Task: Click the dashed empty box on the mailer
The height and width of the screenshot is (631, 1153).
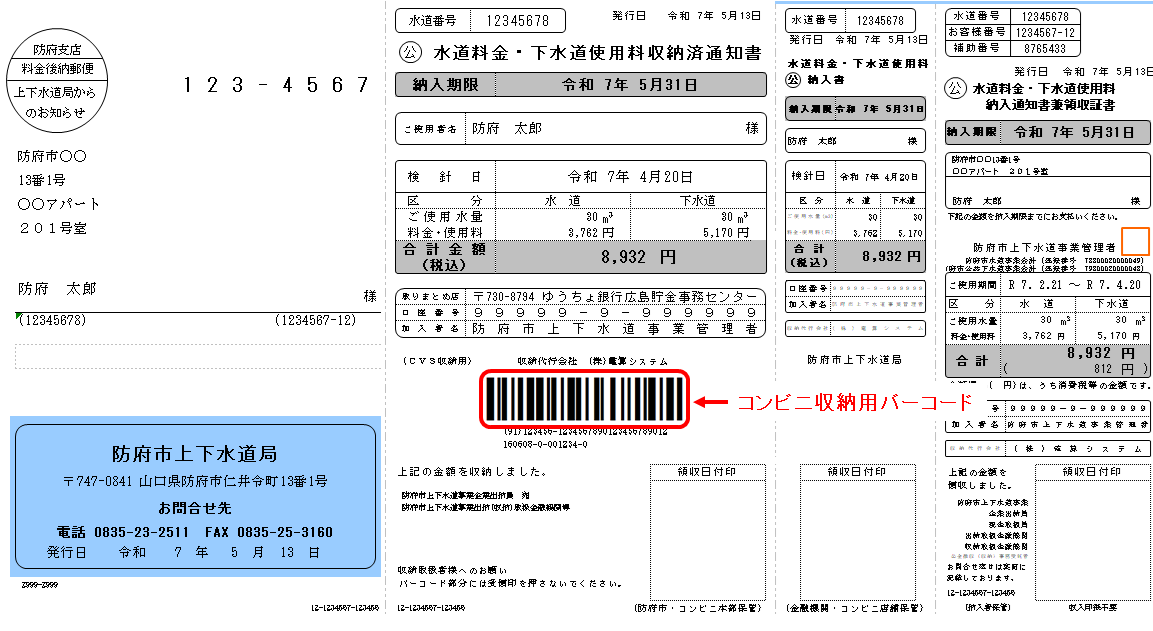Action: pyautogui.click(x=198, y=356)
